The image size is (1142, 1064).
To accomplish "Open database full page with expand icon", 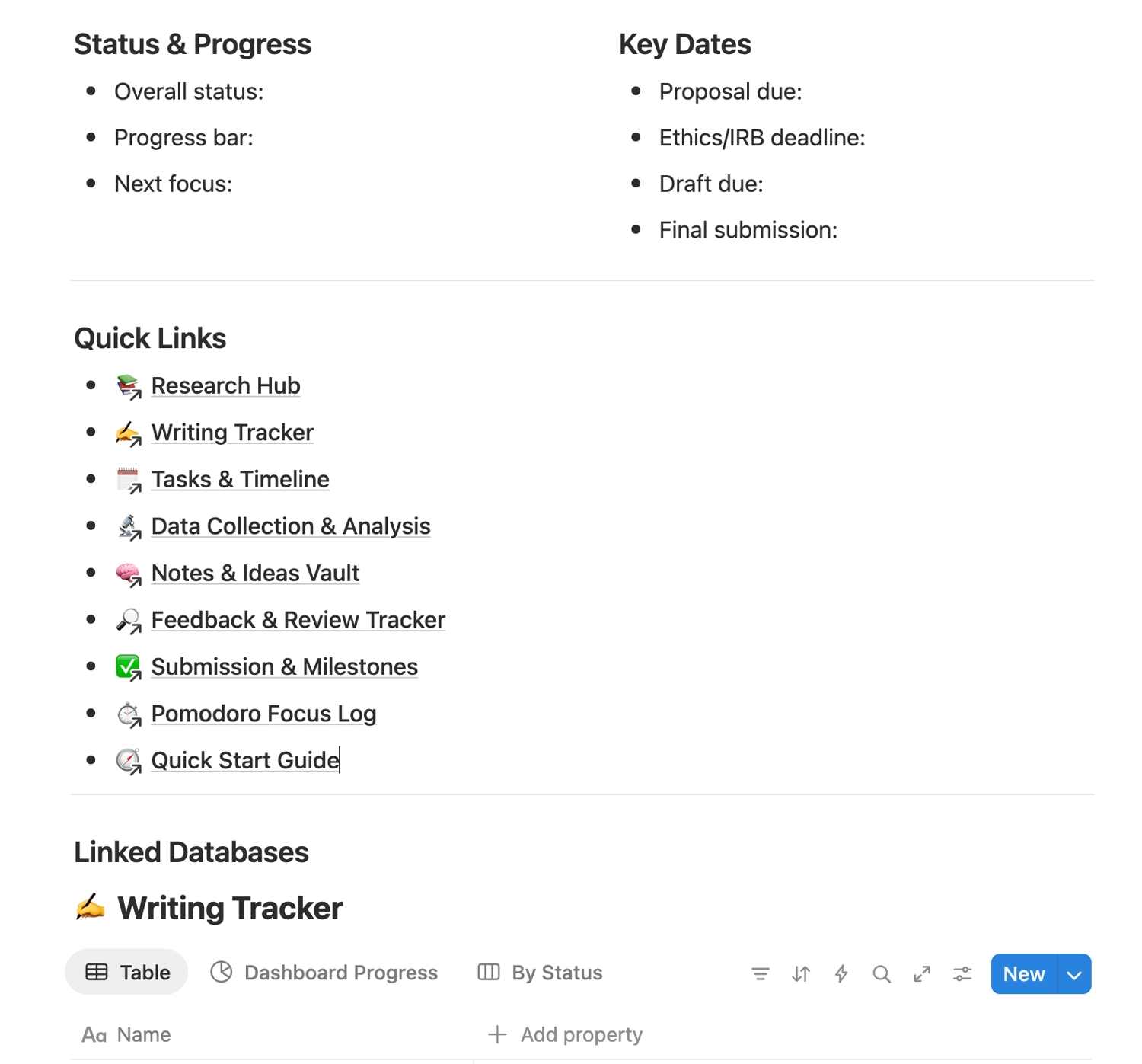I will tap(922, 973).
